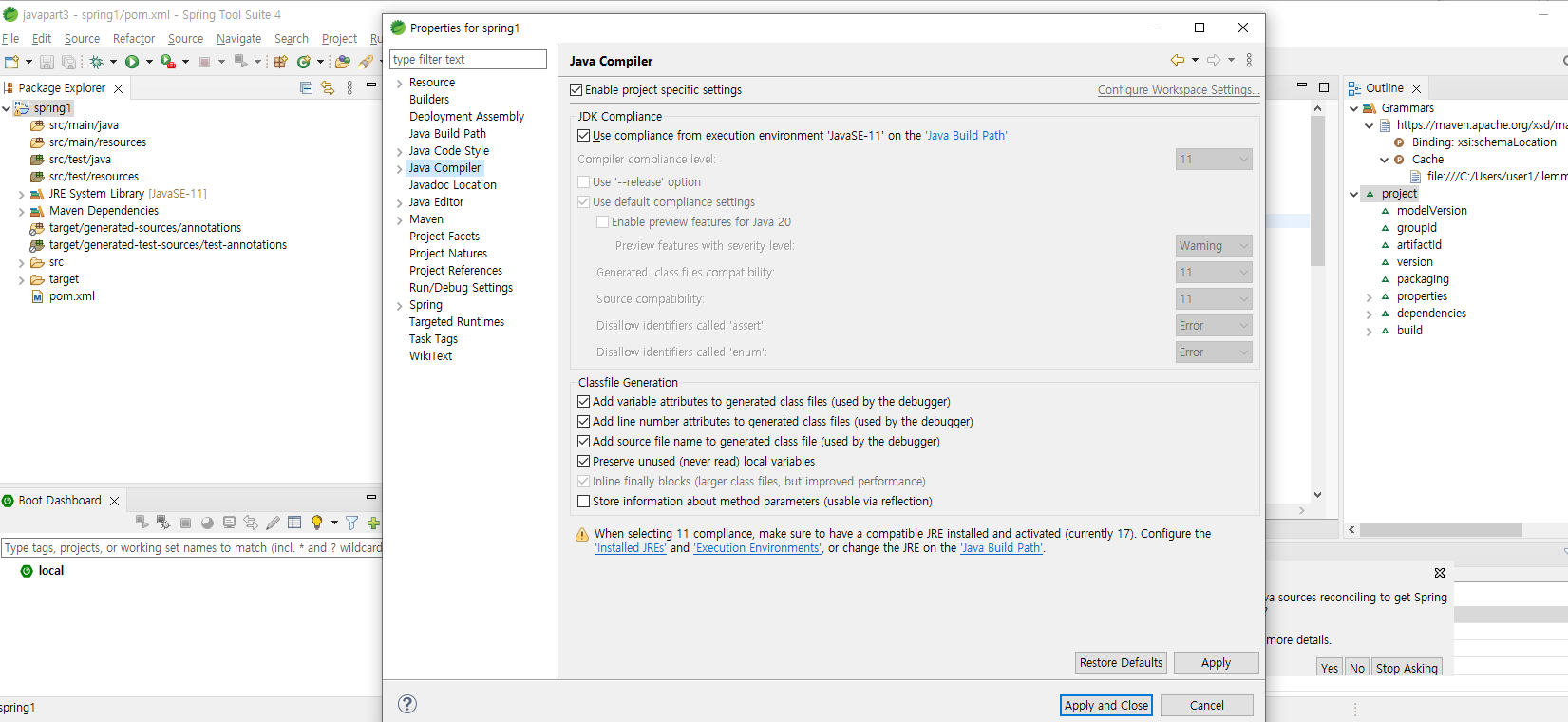
Task: Open the Refactor menu
Action: [x=134, y=39]
